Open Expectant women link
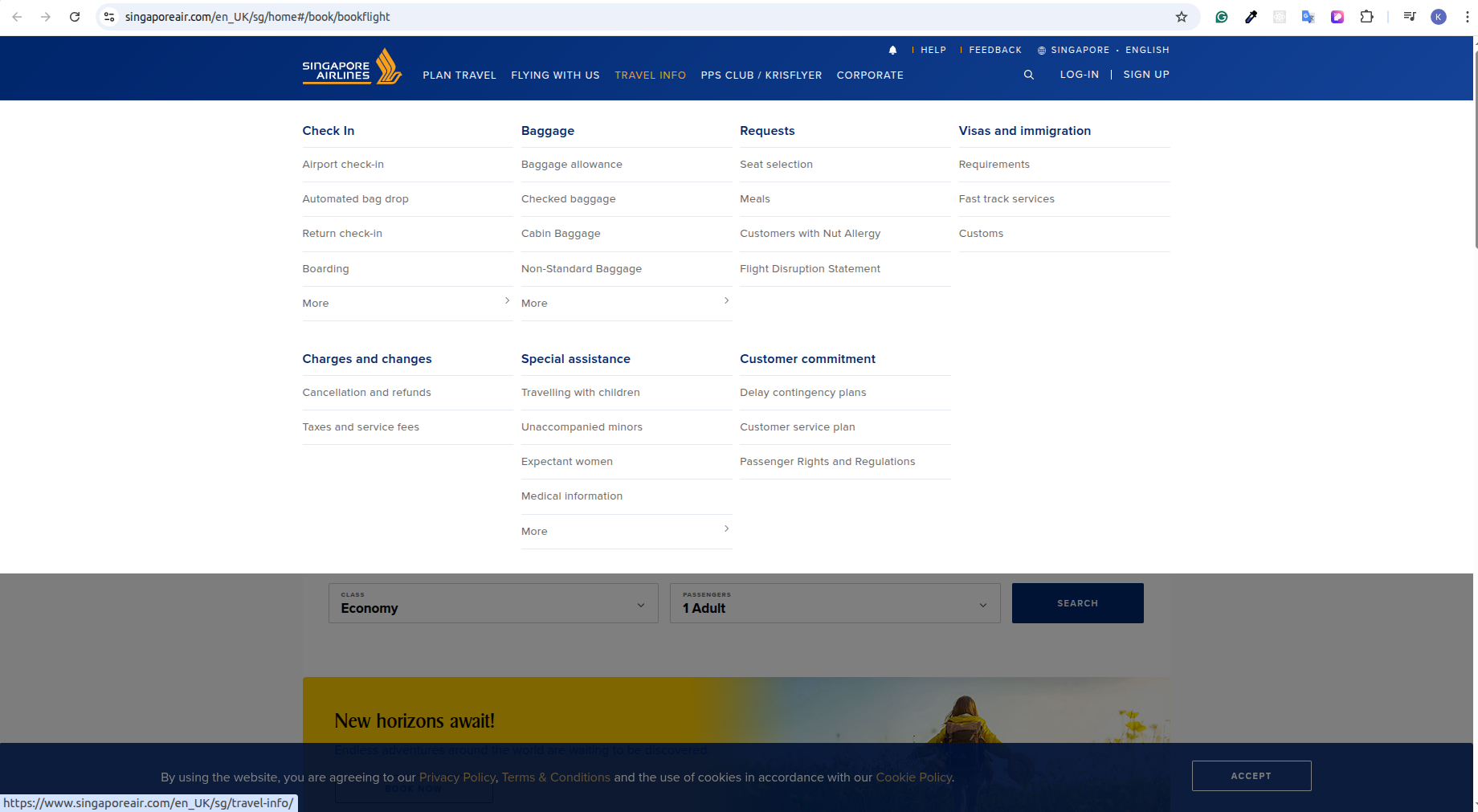Viewport: 1478px width, 812px height. (x=566, y=462)
